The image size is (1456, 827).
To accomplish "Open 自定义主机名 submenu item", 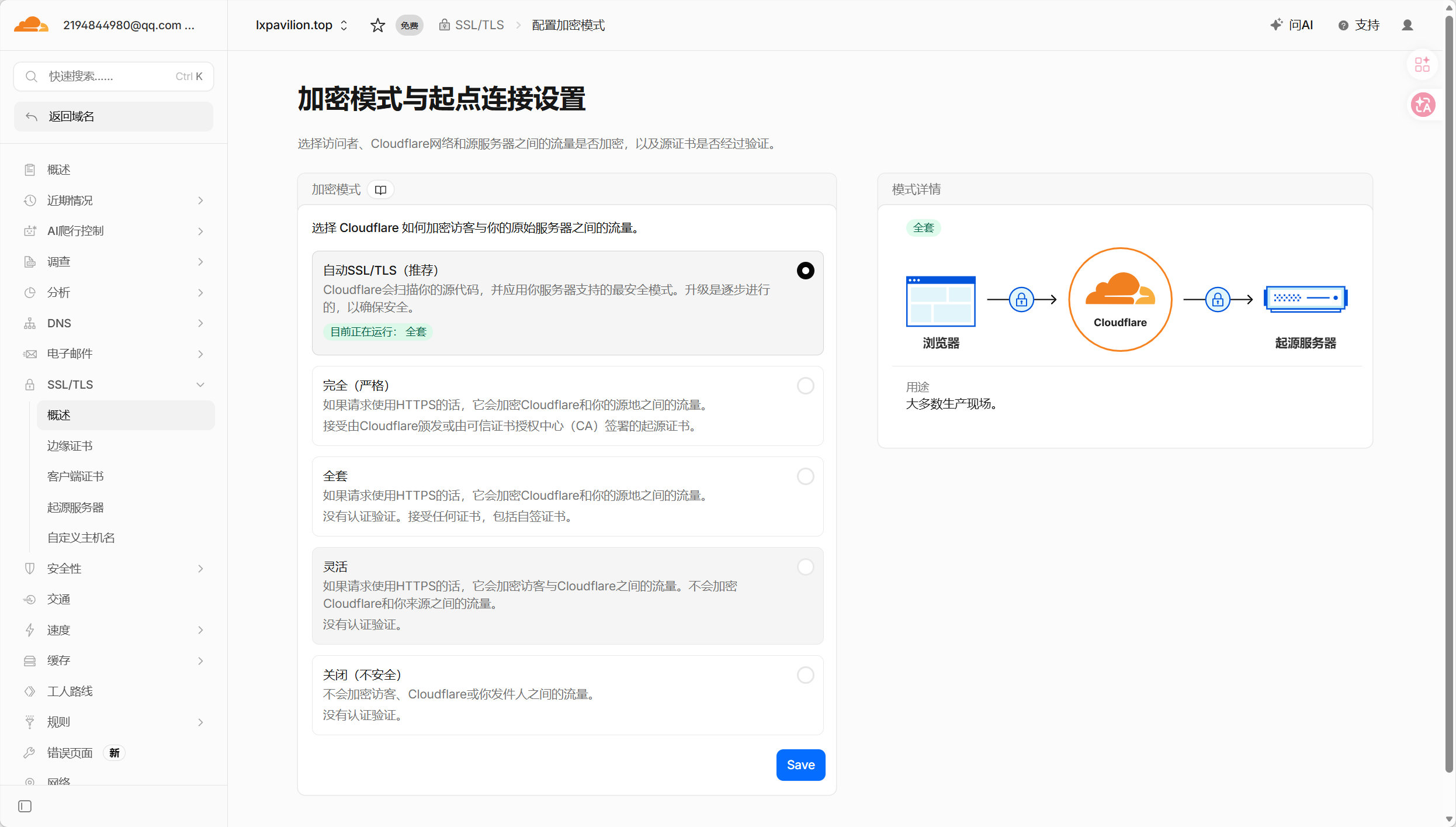I will (x=126, y=538).
